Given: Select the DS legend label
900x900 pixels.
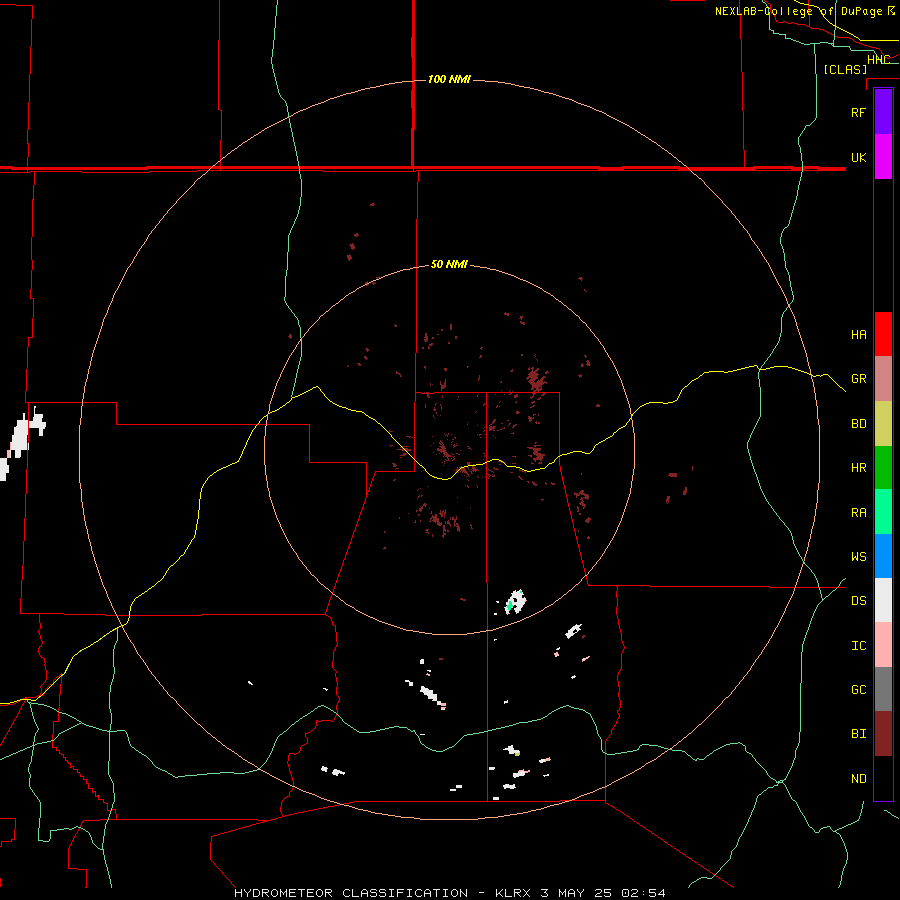Looking at the screenshot, I should click(x=858, y=601).
